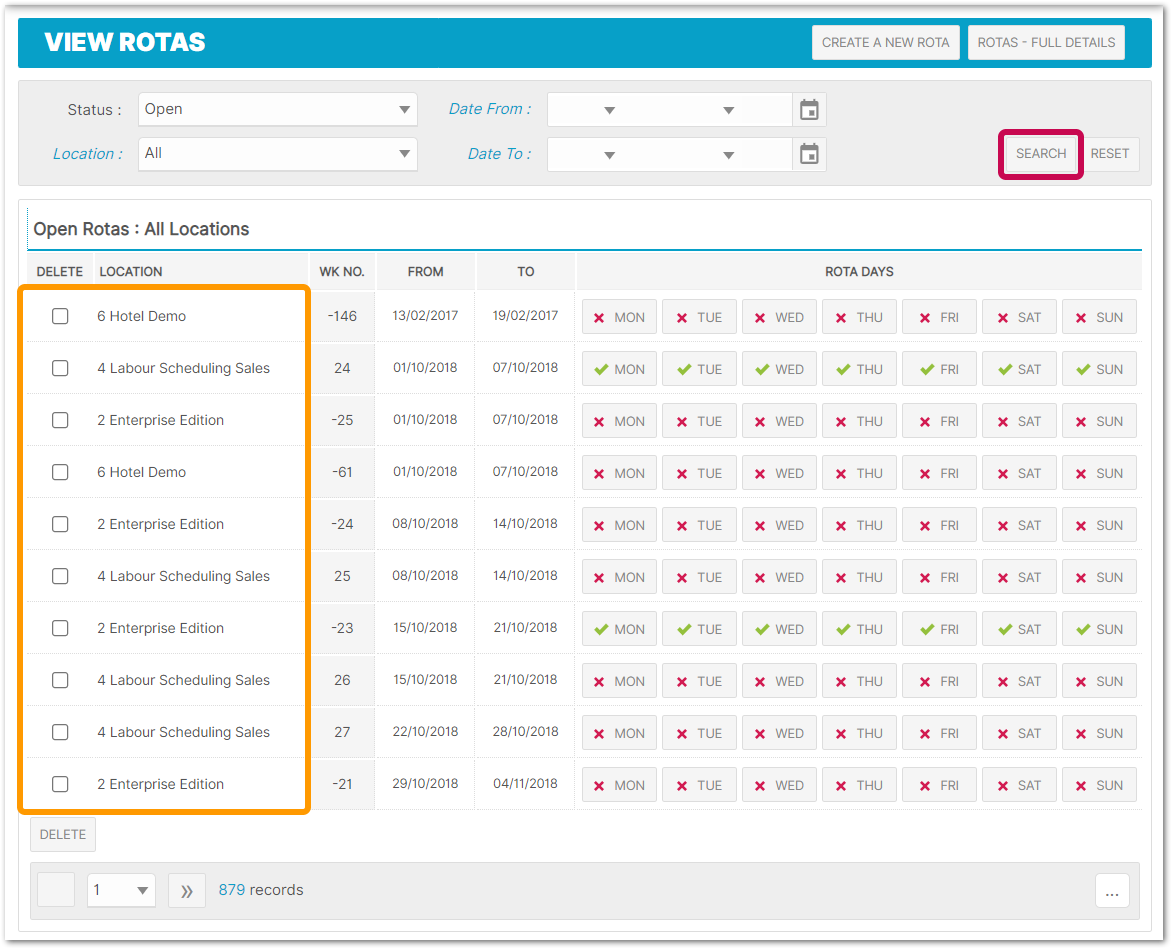Click the 22/10/2018 from date cell

coord(425,732)
